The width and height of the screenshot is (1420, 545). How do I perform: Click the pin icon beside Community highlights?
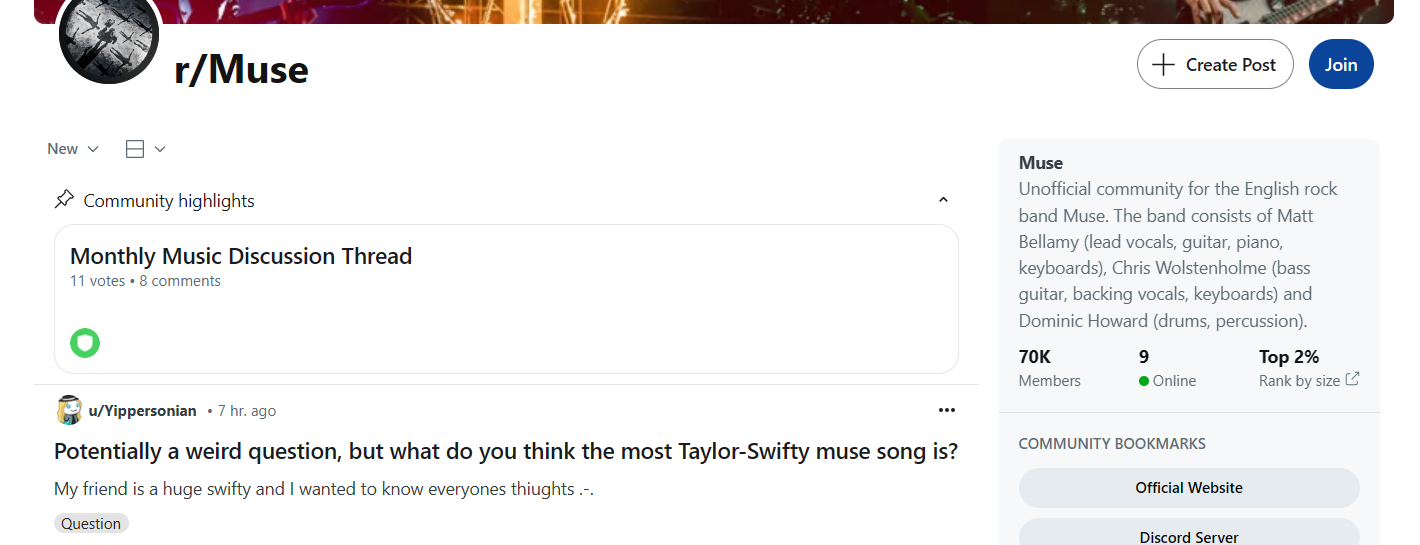pos(64,200)
